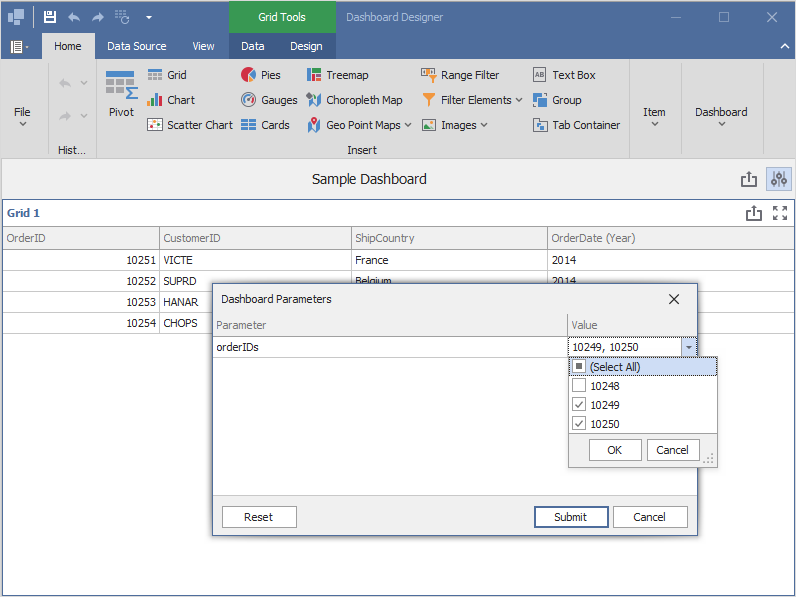Click OK in the value dropdown list
The height and width of the screenshot is (597, 796).
click(x=615, y=450)
